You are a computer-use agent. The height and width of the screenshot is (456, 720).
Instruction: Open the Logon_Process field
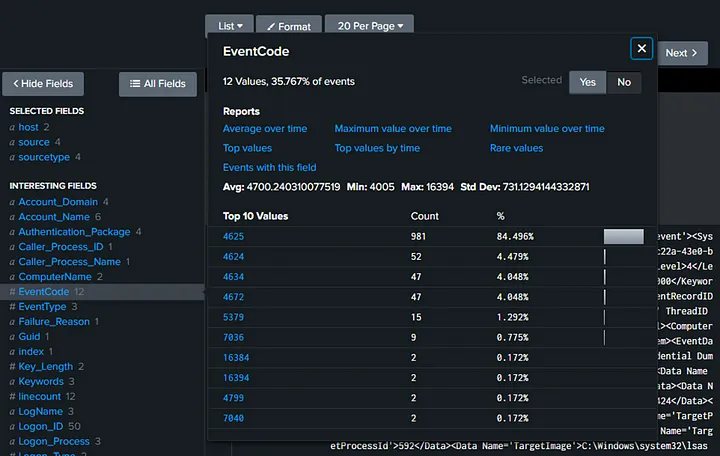click(x=54, y=441)
